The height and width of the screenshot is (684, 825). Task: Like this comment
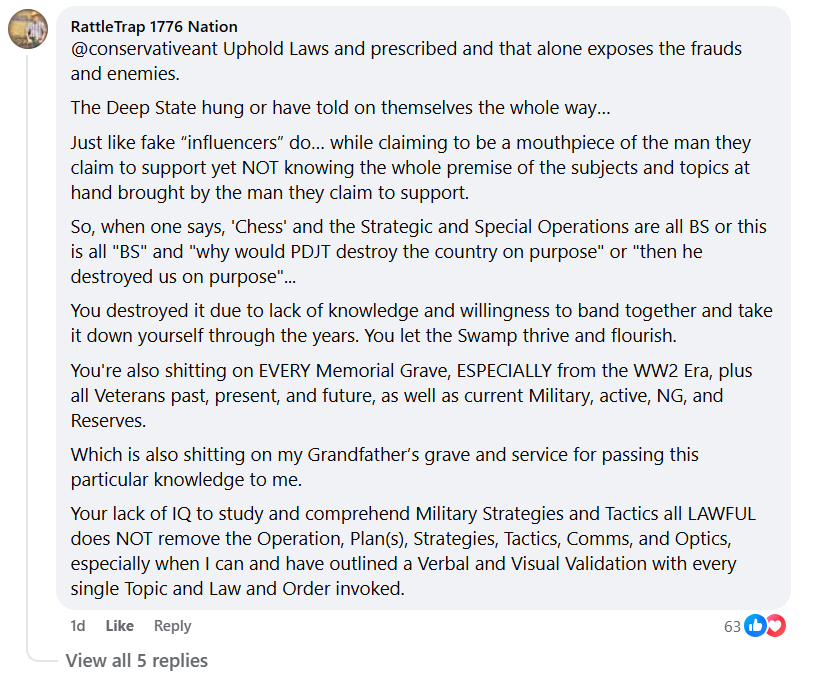[120, 626]
